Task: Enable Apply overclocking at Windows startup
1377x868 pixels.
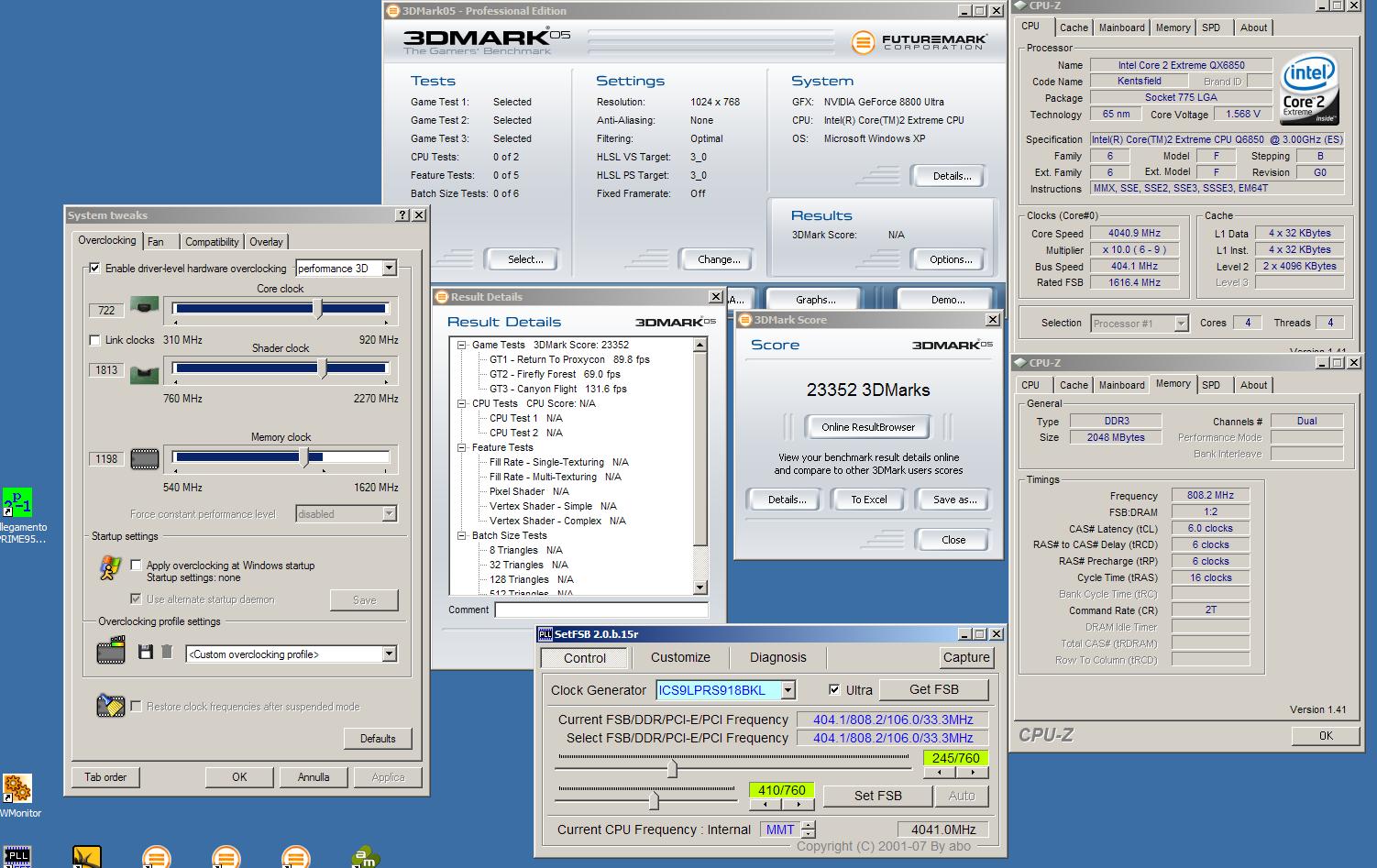Action: tap(137, 566)
